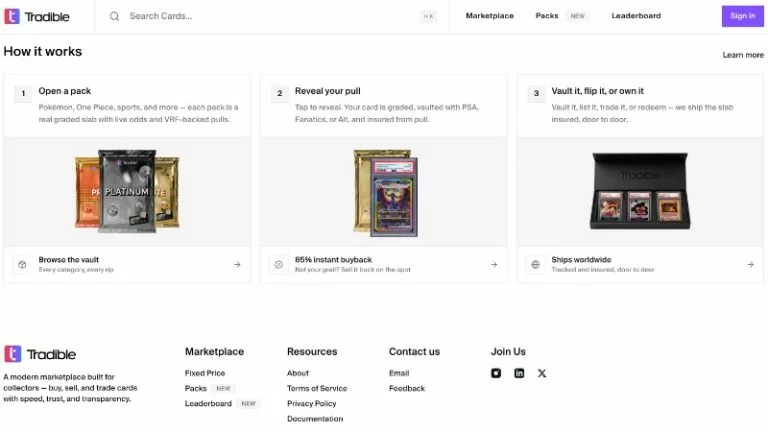Go to Leaderboard in top navigation
The height and width of the screenshot is (432, 768).
tap(636, 16)
